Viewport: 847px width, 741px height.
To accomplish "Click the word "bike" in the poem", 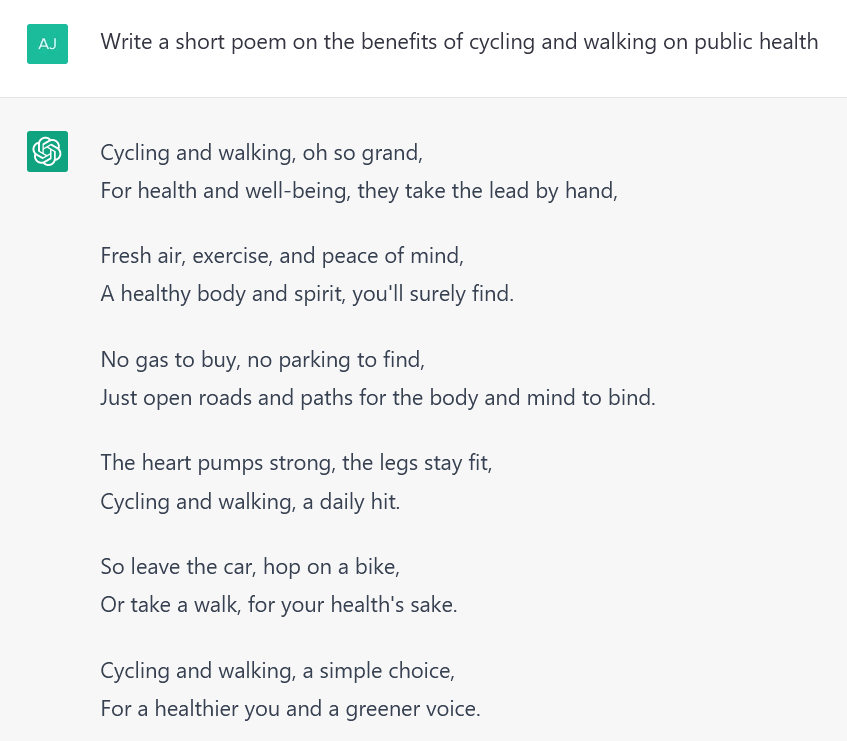I will (x=378, y=567).
